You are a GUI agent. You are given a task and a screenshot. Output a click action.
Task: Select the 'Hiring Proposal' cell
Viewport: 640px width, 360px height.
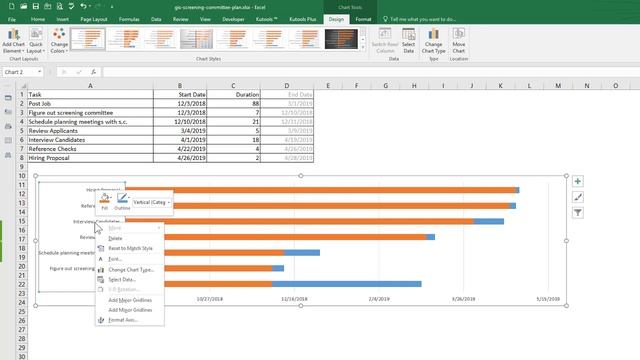(x=90, y=158)
